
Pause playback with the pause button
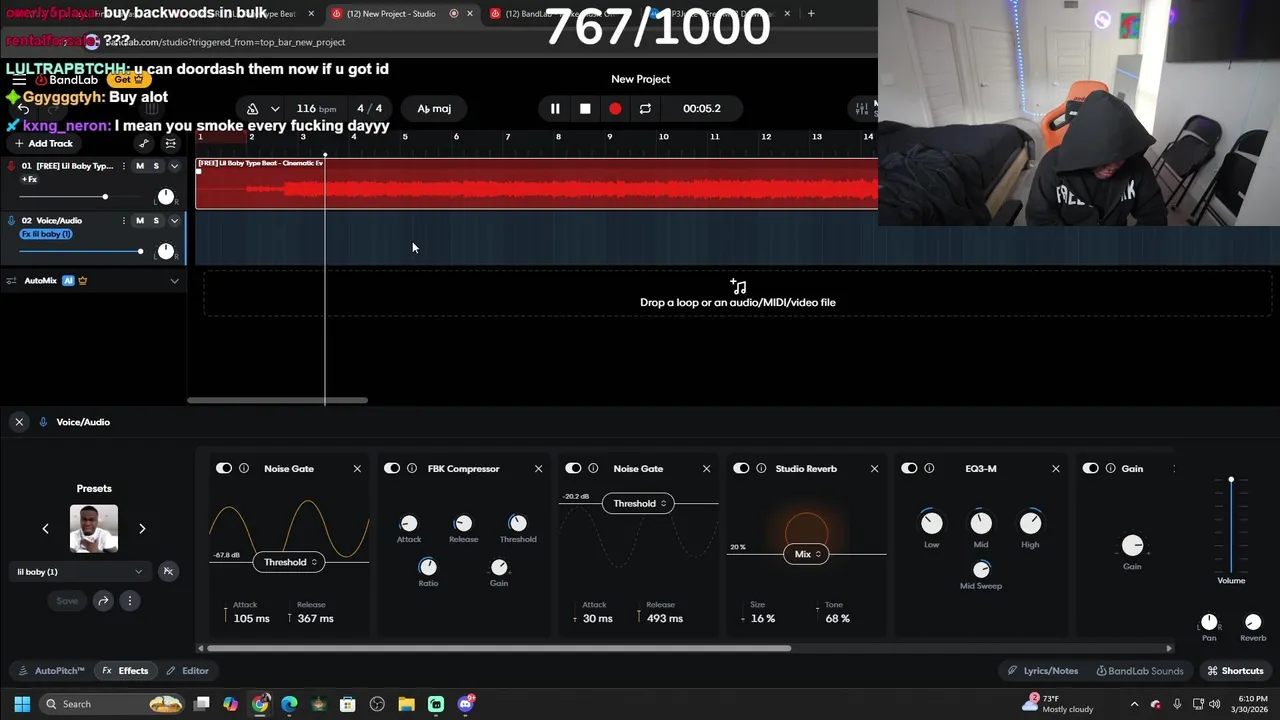pos(555,109)
